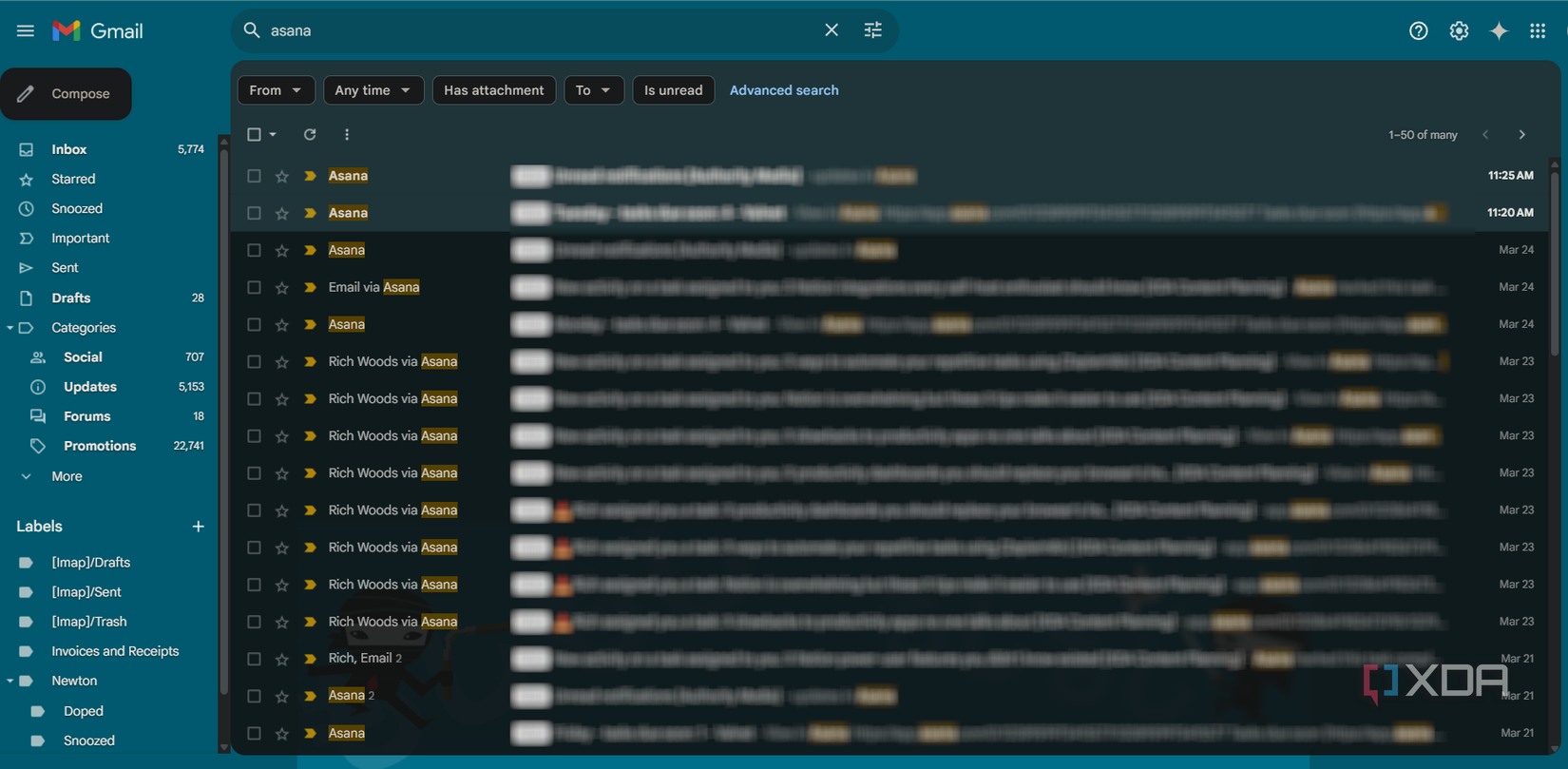
Task: Toggle the Has attachment filter
Action: pyautogui.click(x=494, y=90)
